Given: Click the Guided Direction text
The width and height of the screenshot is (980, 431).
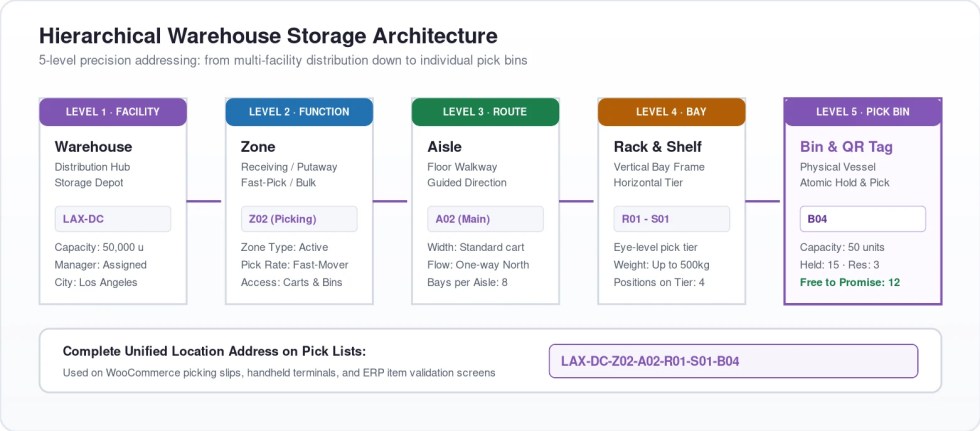Looking at the screenshot, I should (467, 183).
